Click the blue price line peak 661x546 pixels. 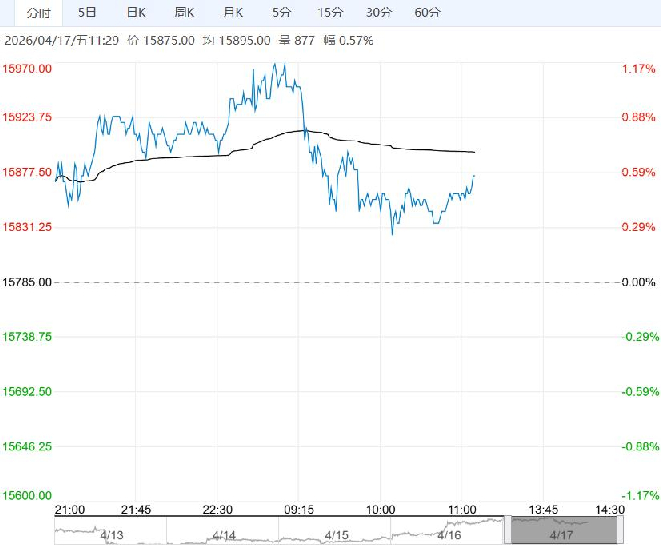tap(279, 66)
